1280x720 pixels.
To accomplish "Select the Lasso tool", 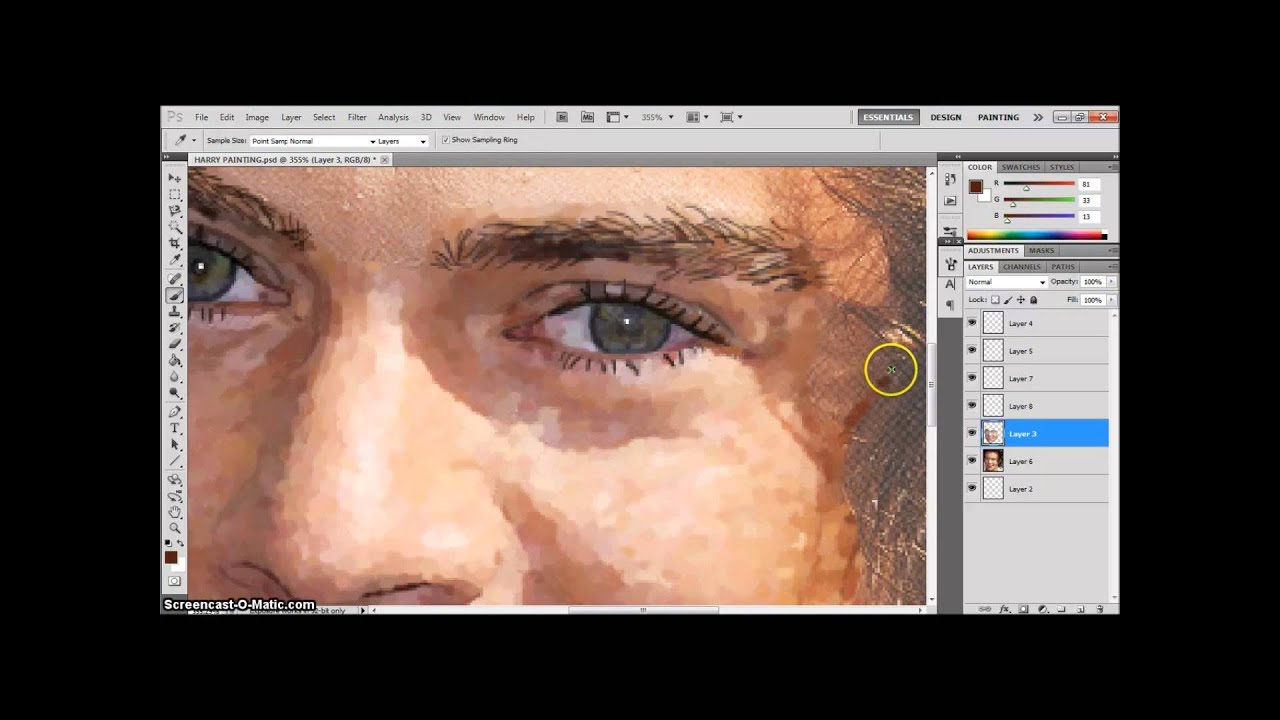I will pos(175,211).
